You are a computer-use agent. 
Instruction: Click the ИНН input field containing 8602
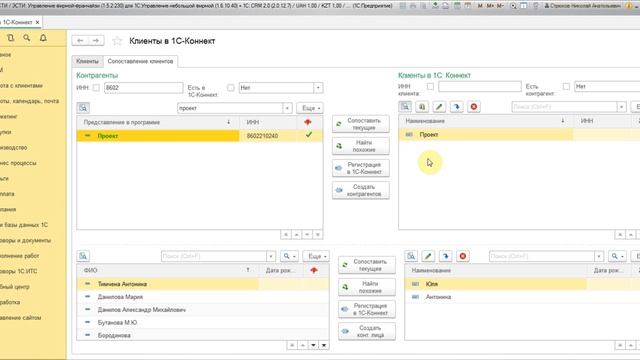point(143,87)
